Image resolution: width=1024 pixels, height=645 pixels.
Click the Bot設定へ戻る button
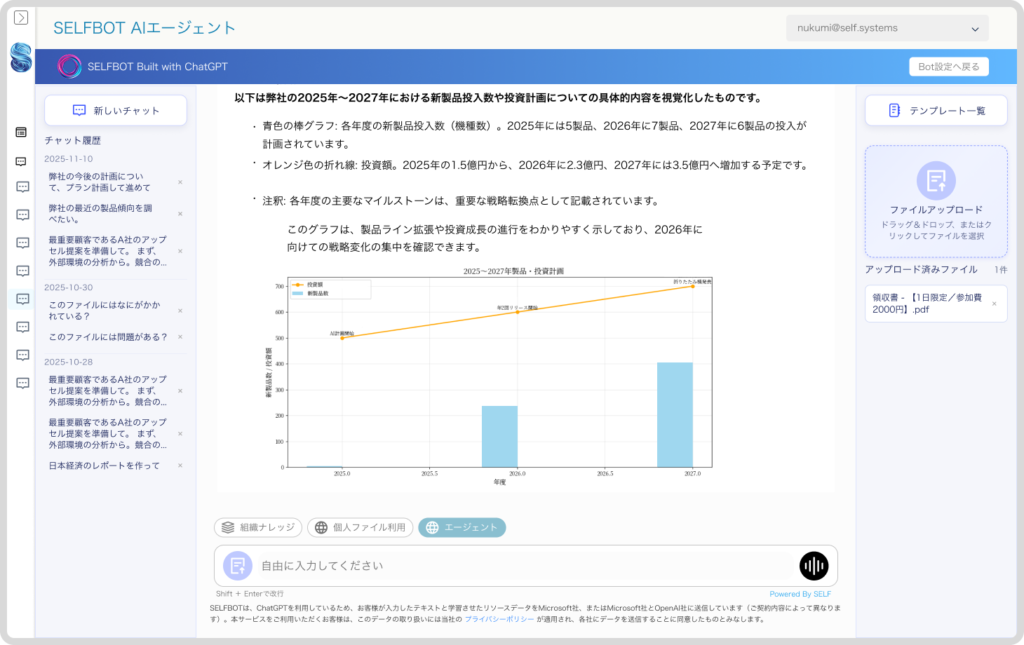[x=948, y=67]
